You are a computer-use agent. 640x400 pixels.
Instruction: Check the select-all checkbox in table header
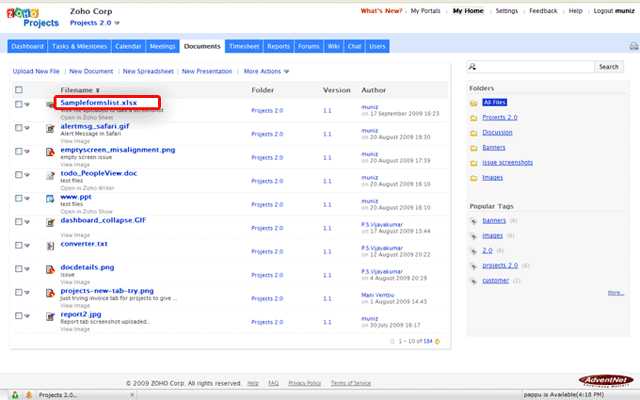(x=19, y=90)
